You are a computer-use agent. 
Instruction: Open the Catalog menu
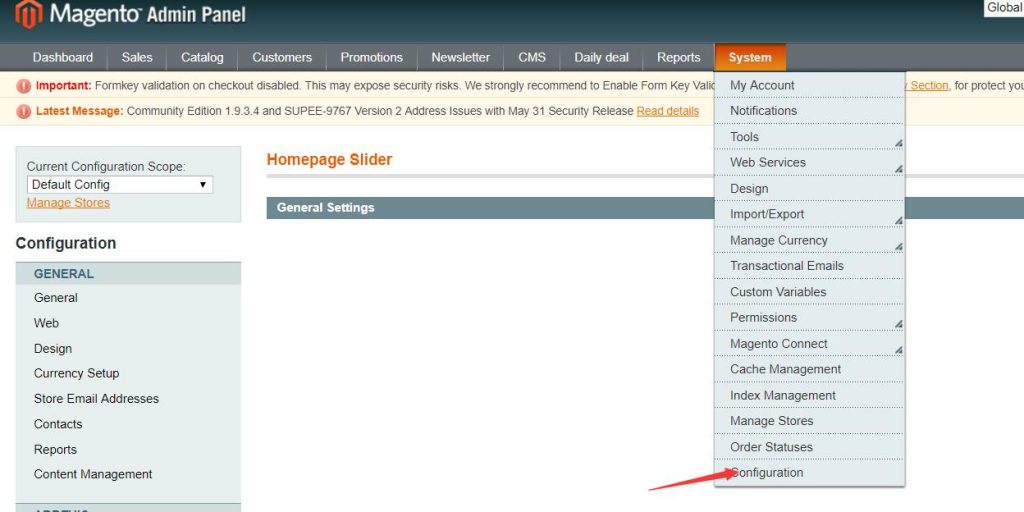click(202, 57)
